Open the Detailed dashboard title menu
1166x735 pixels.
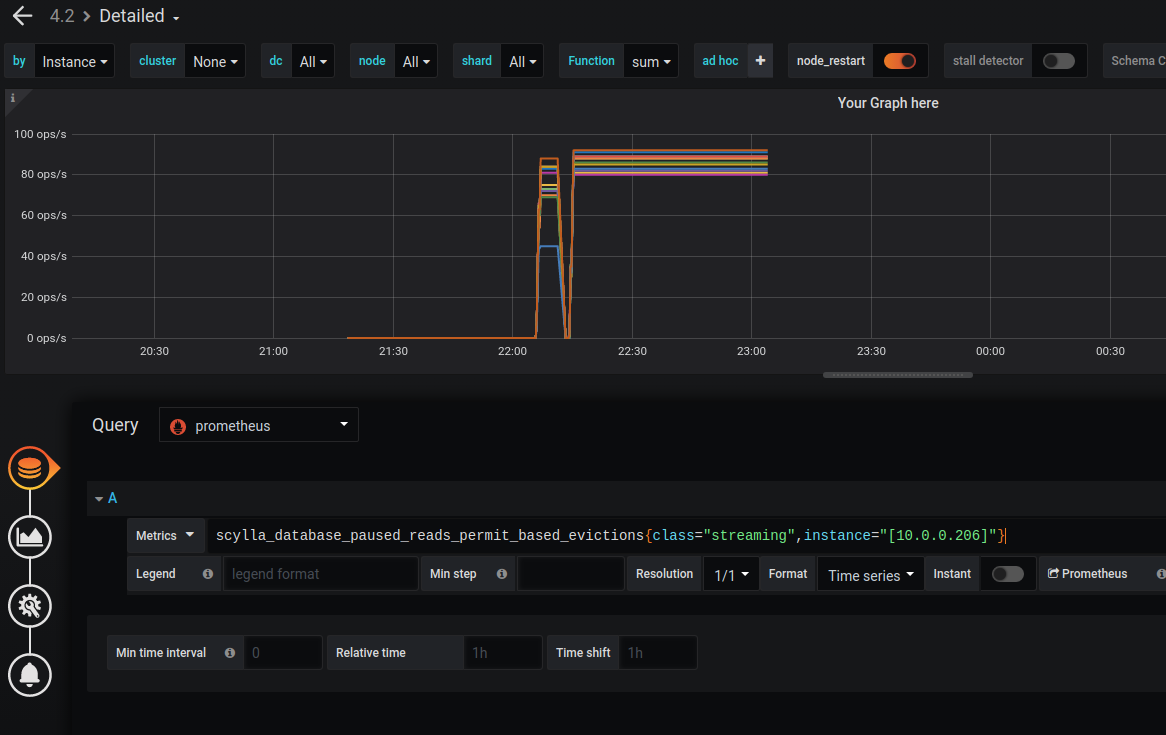(139, 16)
